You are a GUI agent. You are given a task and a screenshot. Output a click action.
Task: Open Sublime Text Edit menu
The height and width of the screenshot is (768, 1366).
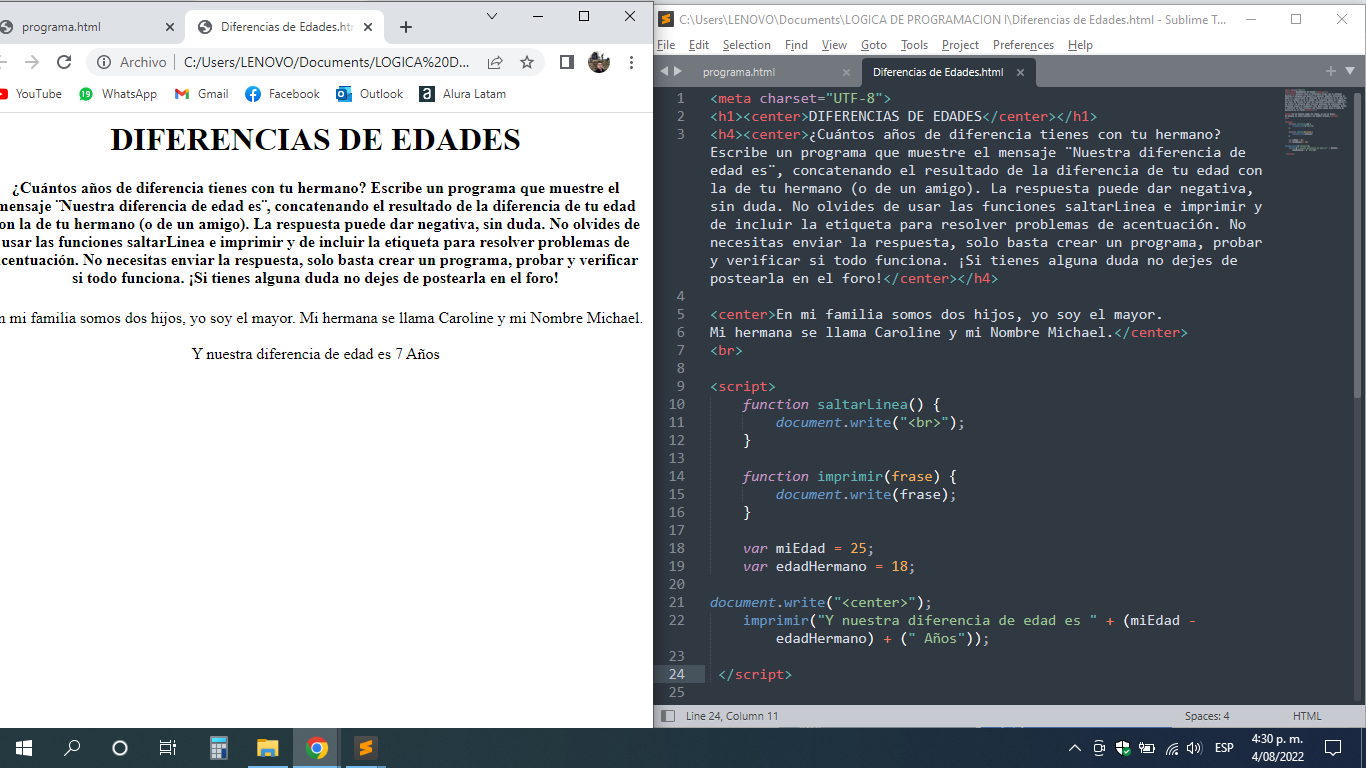click(x=699, y=45)
